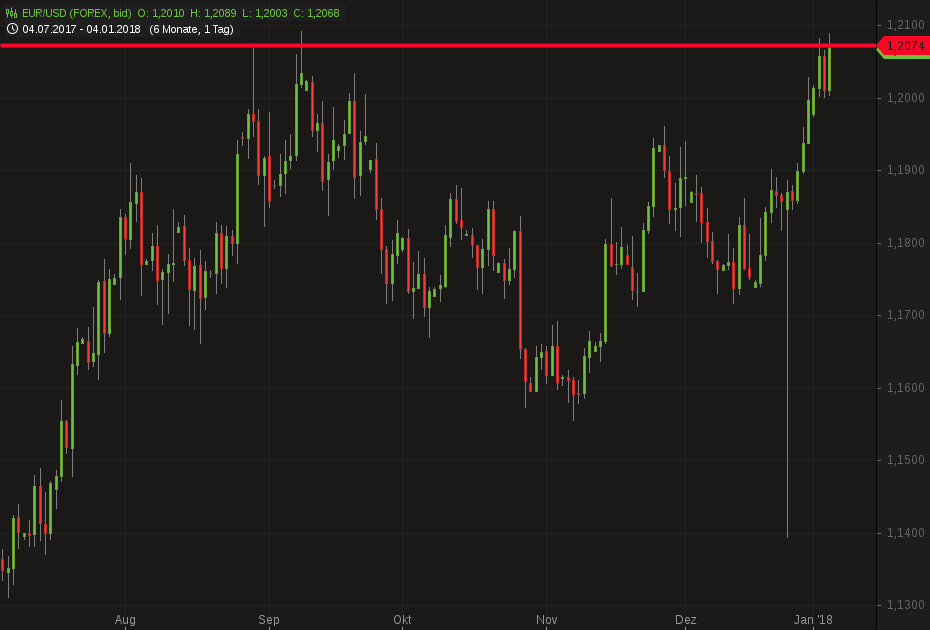
Task: Click the 1,1500 level on price axis
Action: click(904, 460)
